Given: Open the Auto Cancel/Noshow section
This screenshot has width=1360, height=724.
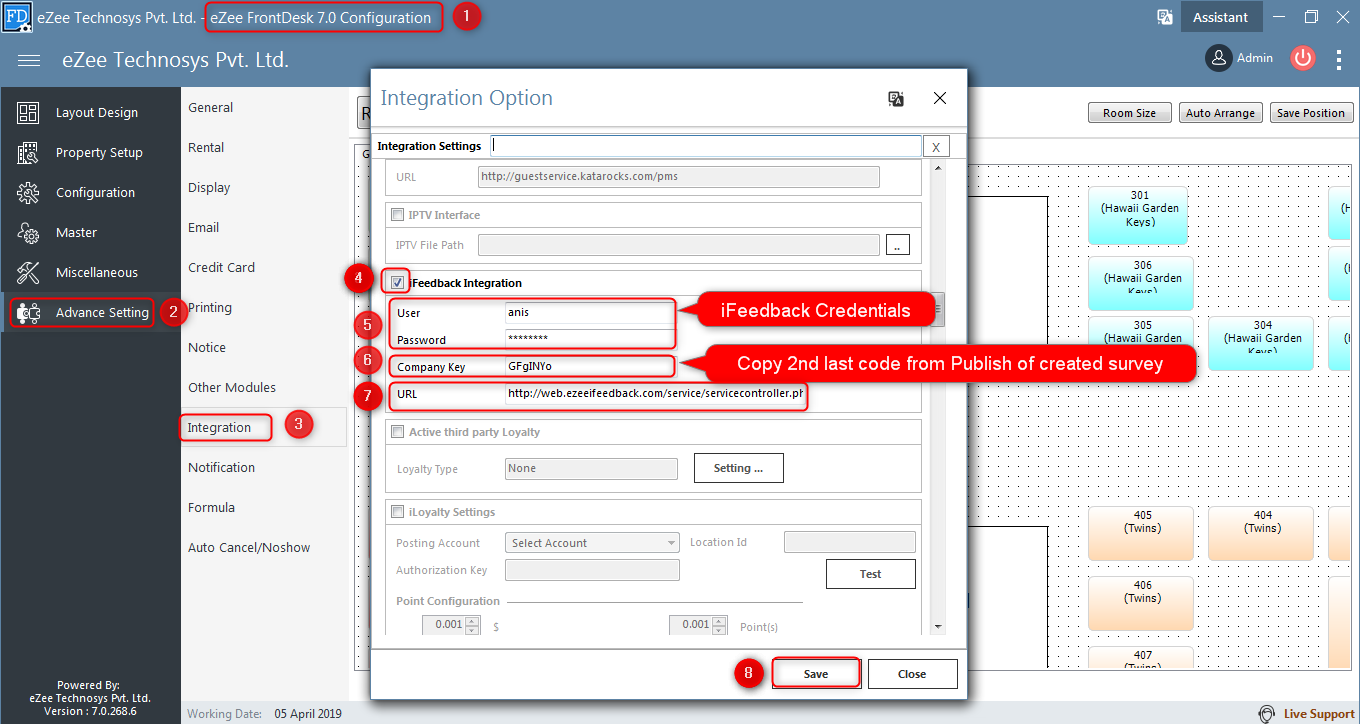Looking at the screenshot, I should pos(249,547).
